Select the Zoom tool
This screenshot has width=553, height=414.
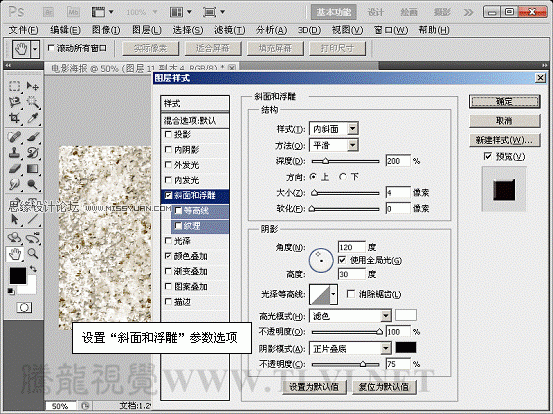33,253
